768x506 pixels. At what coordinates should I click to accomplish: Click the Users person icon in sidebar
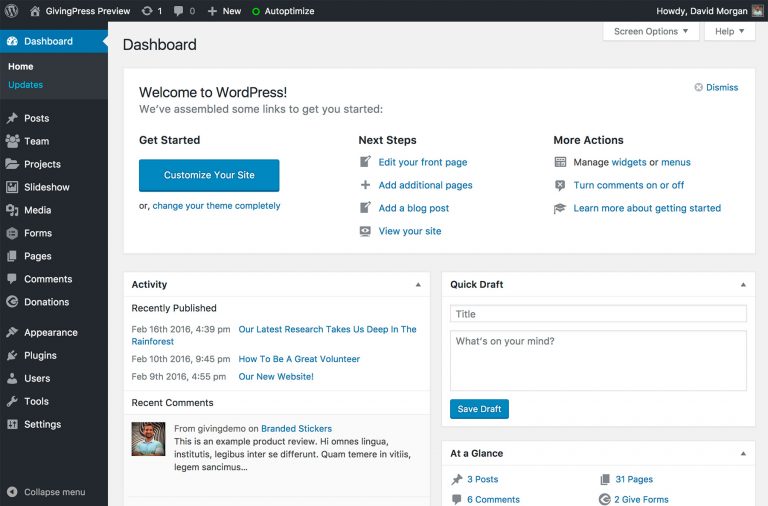(12, 378)
